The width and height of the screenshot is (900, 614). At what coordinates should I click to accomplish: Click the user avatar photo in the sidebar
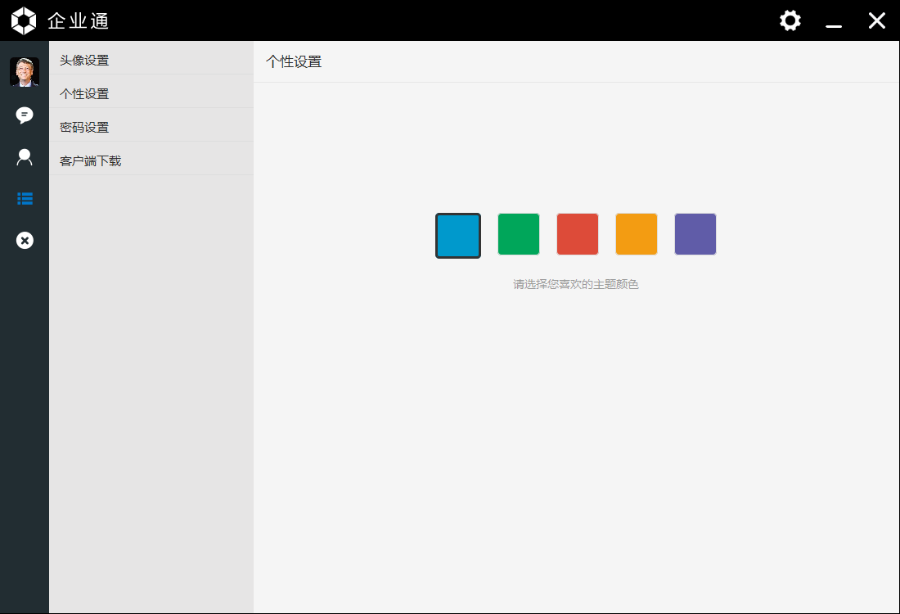click(25, 72)
